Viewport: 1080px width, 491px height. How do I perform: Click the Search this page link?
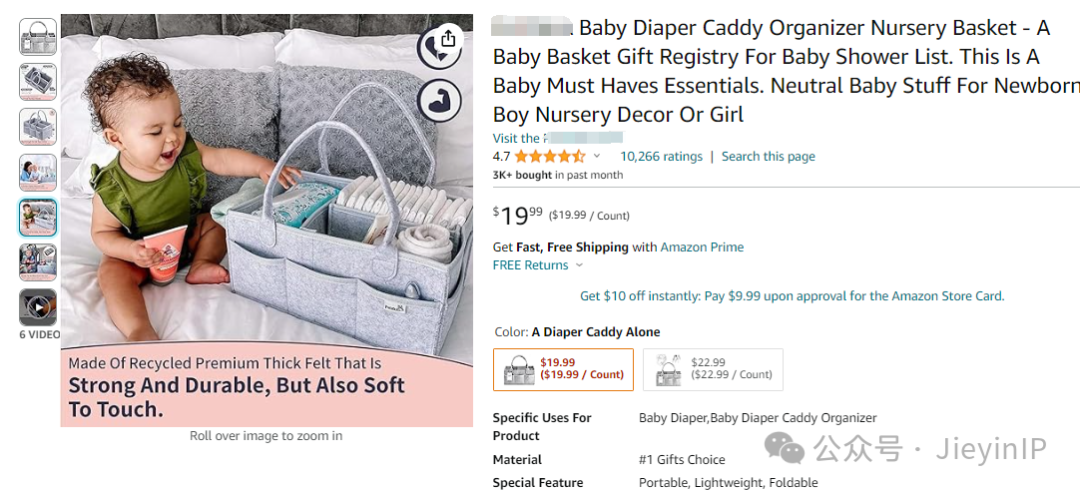point(768,156)
